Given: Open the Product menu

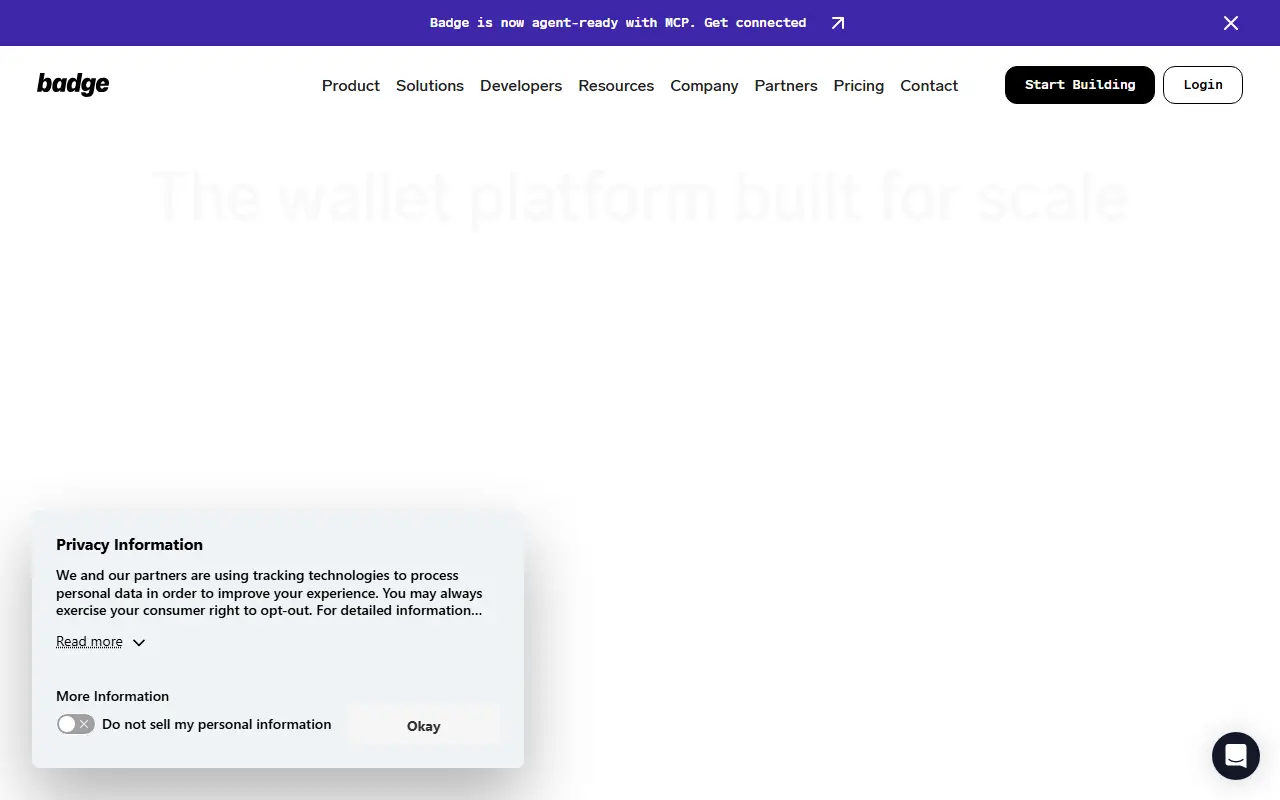Looking at the screenshot, I should (x=351, y=86).
